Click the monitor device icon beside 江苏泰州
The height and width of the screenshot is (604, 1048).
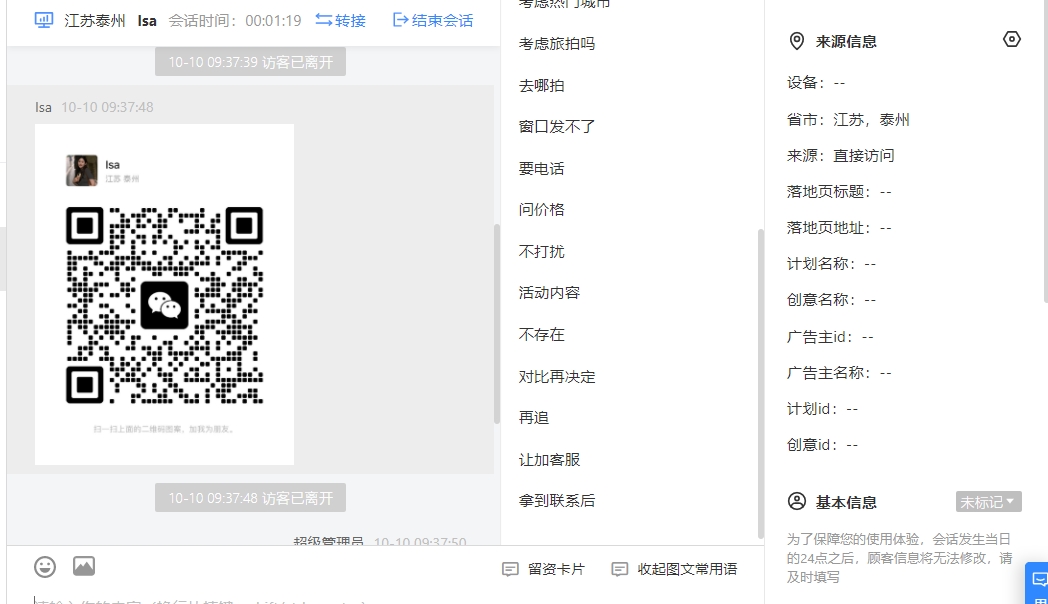44,21
